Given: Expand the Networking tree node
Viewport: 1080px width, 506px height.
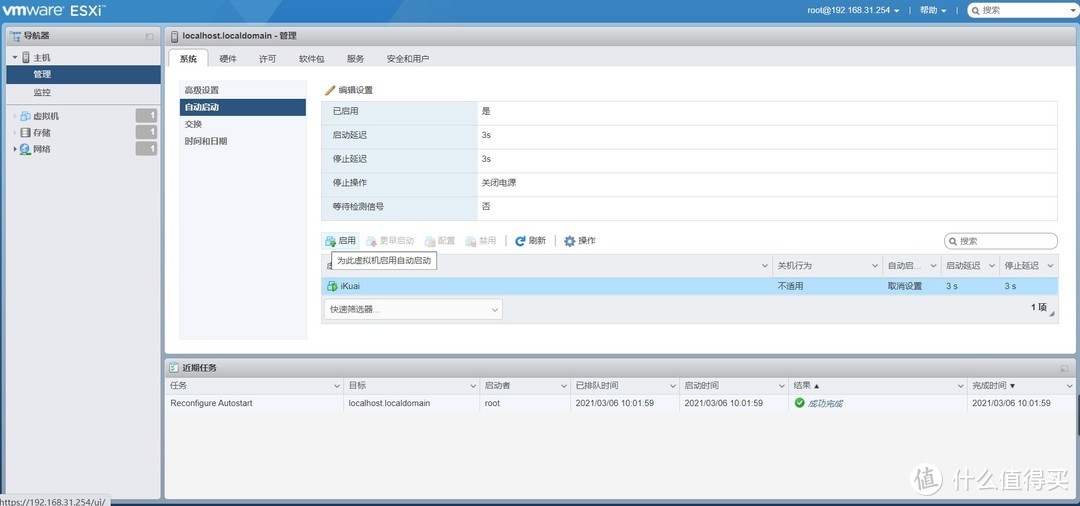Looking at the screenshot, I should click(x=15, y=149).
